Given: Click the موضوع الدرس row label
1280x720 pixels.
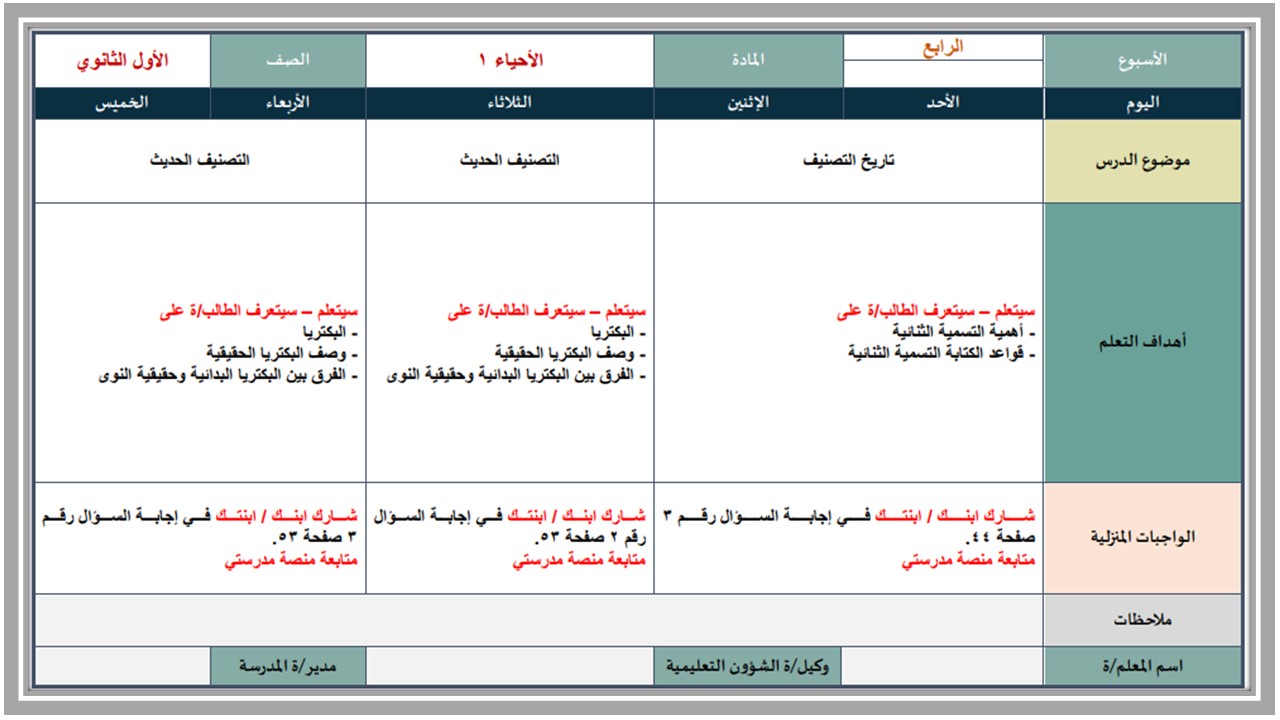Looking at the screenshot, I should coord(1142,161).
